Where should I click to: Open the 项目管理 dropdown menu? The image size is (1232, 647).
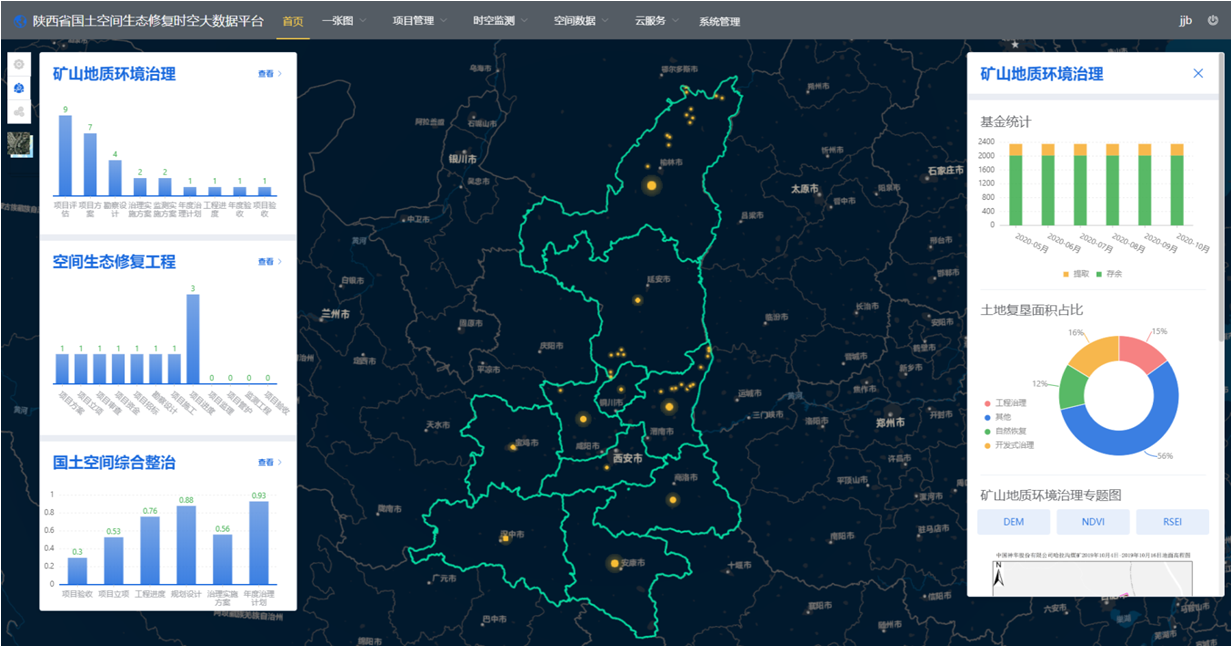pos(419,21)
